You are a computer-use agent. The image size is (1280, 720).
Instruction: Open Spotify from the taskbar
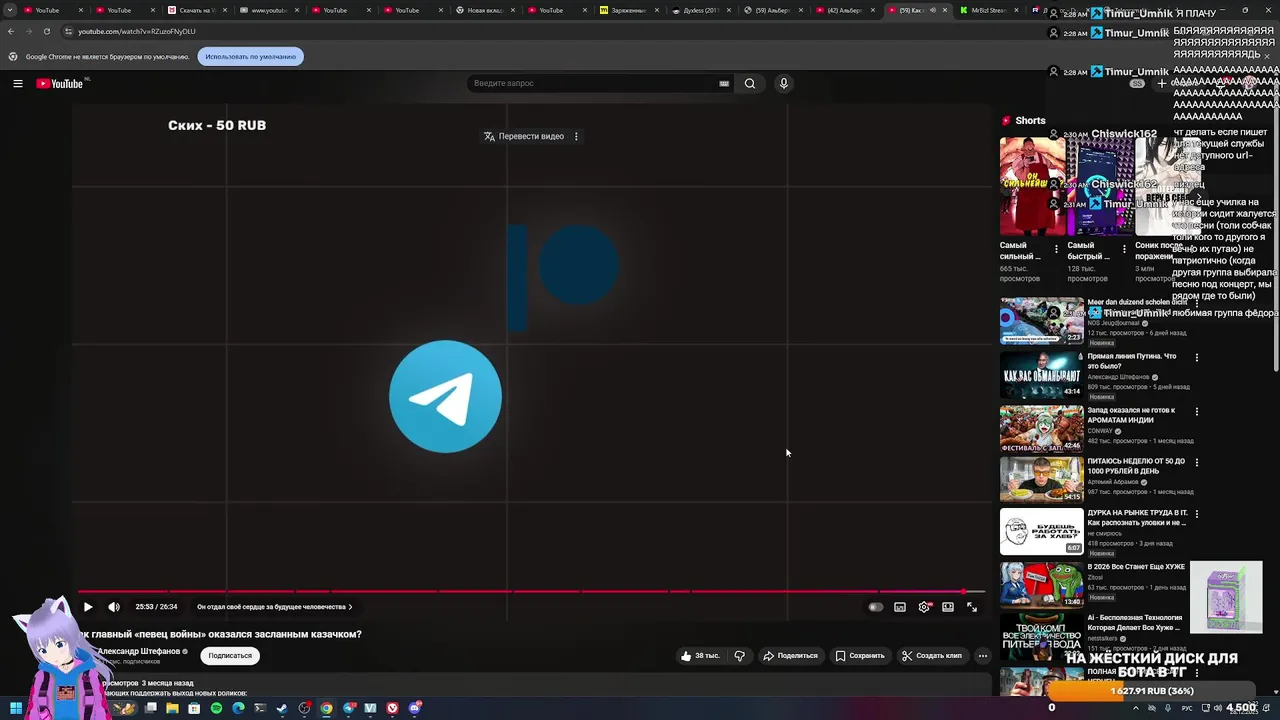[216, 708]
